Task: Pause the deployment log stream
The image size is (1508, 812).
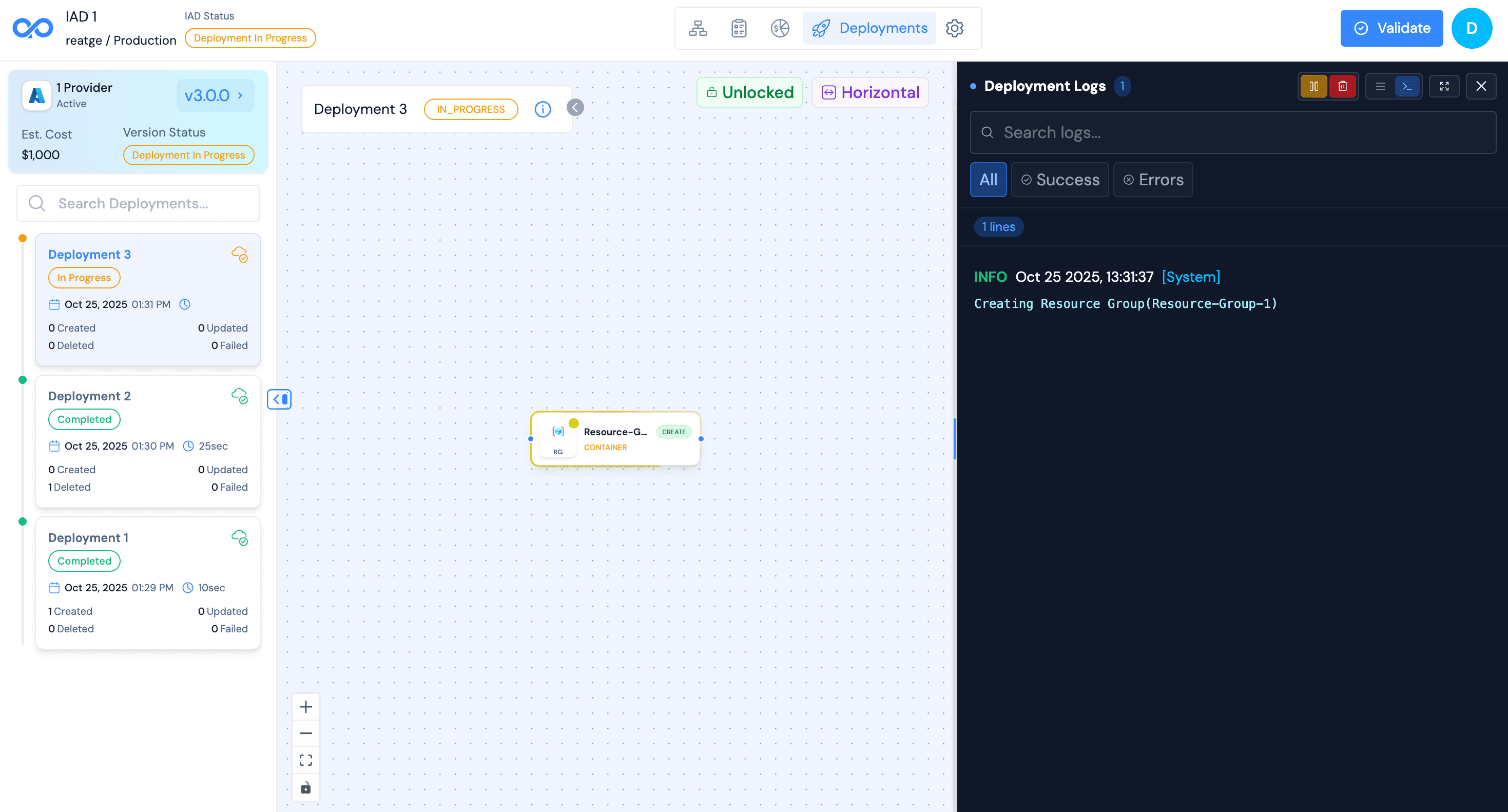Action: point(1314,86)
